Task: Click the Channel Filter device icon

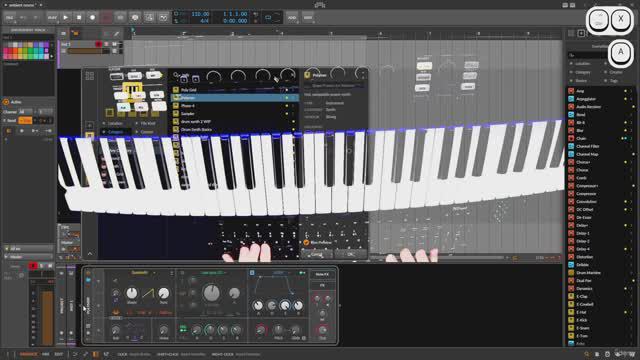Action: coord(571,146)
